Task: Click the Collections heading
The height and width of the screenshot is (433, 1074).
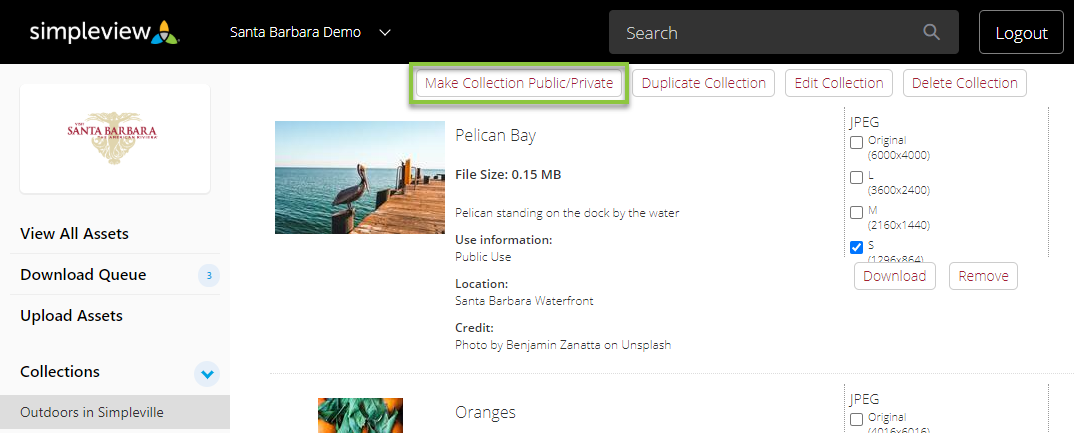Action: pyautogui.click(x=60, y=371)
